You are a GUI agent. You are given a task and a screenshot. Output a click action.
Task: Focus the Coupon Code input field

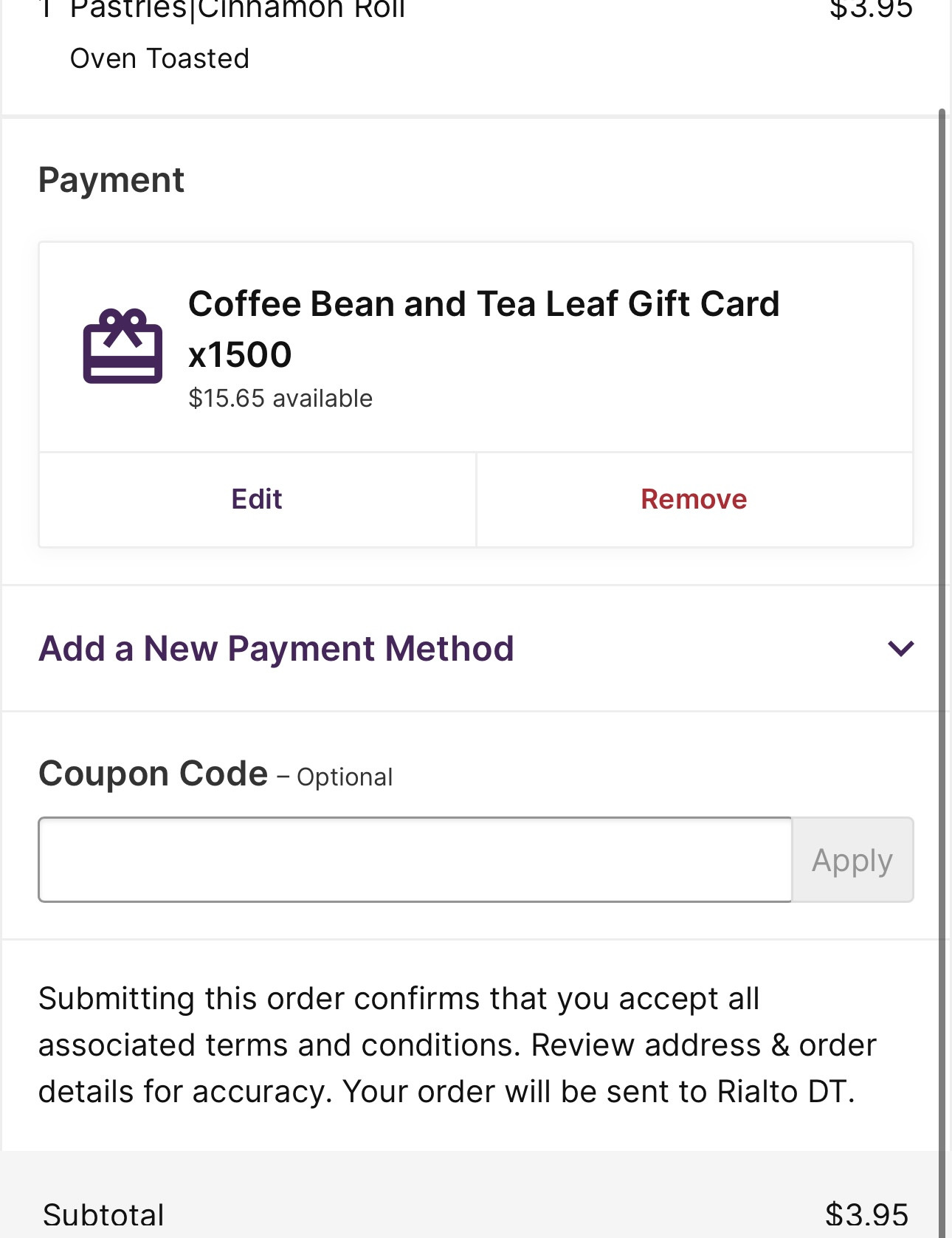[x=415, y=860]
